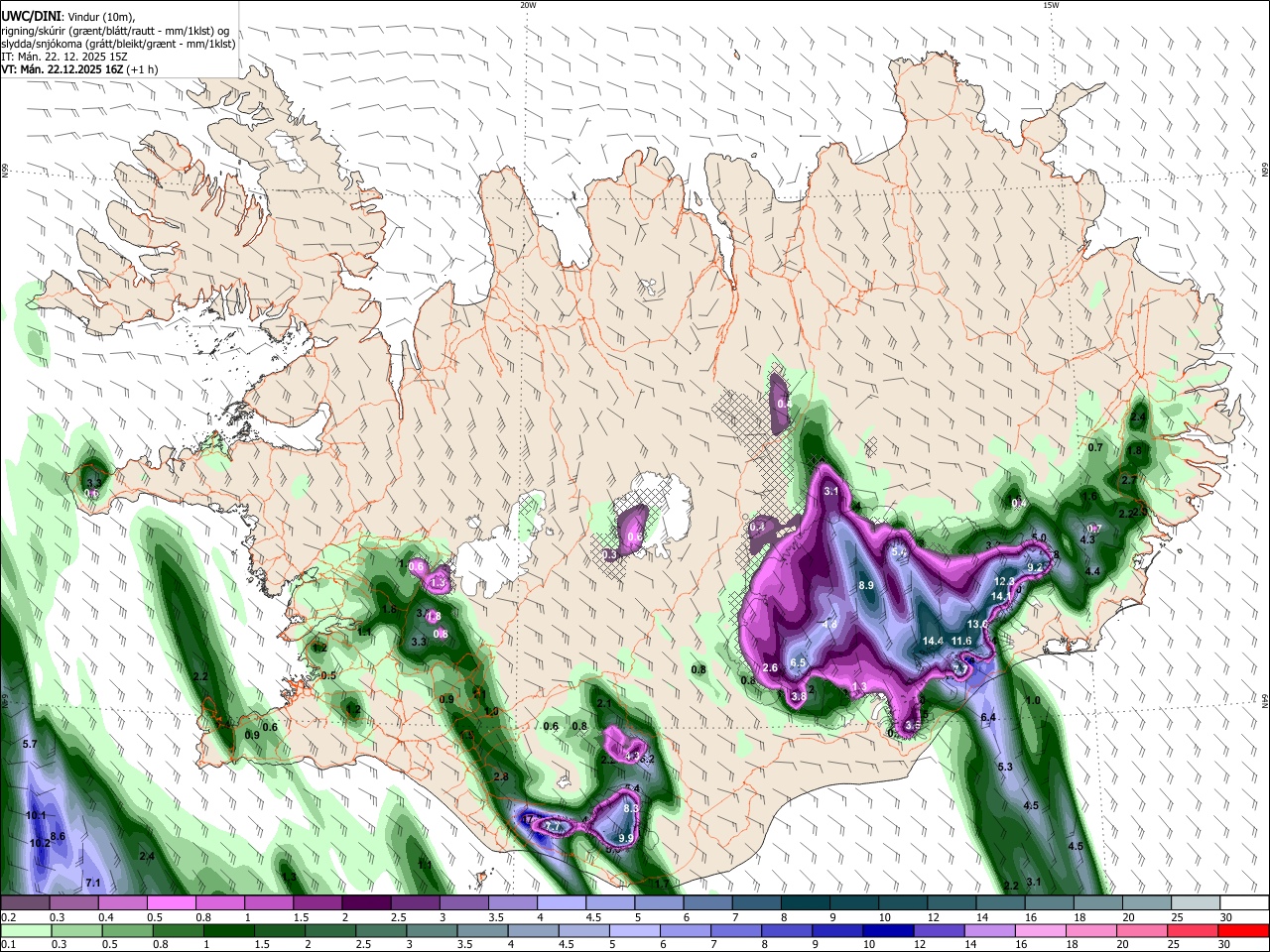Select snow scale swatch between 4 and 4.5

click(x=562, y=902)
